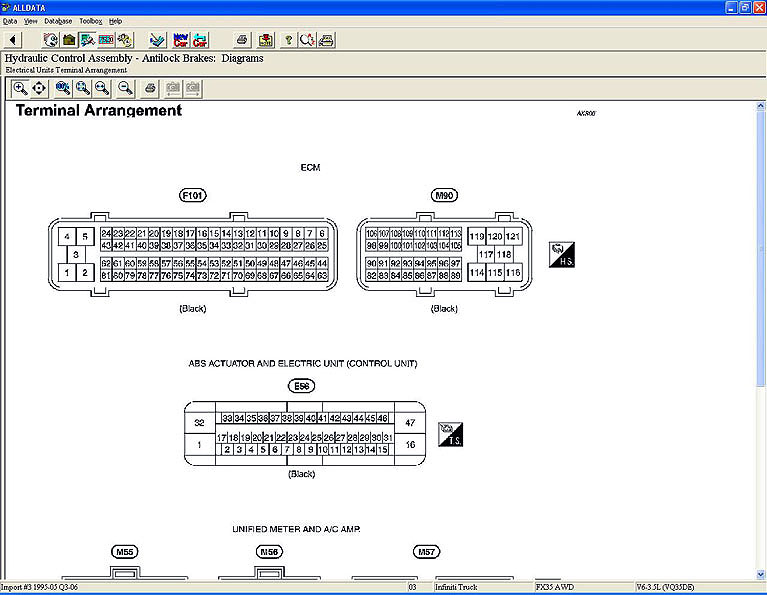This screenshot has width=767, height=595.
Task: Open the Database menu
Action: (x=58, y=20)
